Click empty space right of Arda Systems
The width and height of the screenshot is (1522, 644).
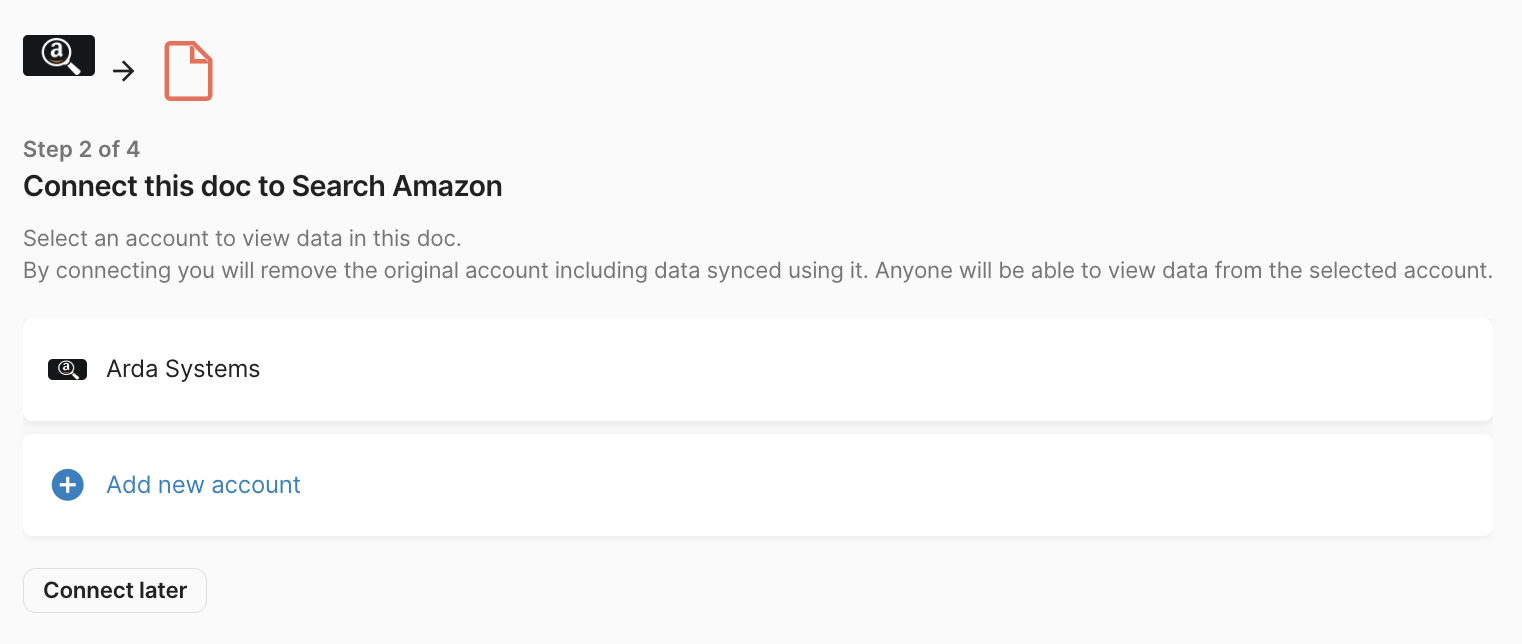(x=900, y=369)
